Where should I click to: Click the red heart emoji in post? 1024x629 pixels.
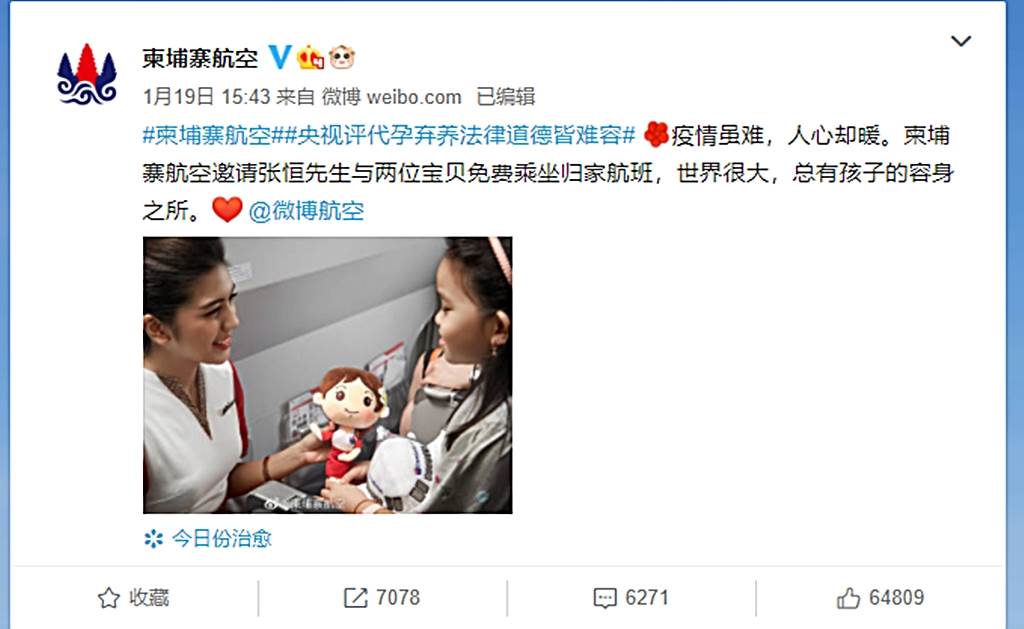(227, 210)
